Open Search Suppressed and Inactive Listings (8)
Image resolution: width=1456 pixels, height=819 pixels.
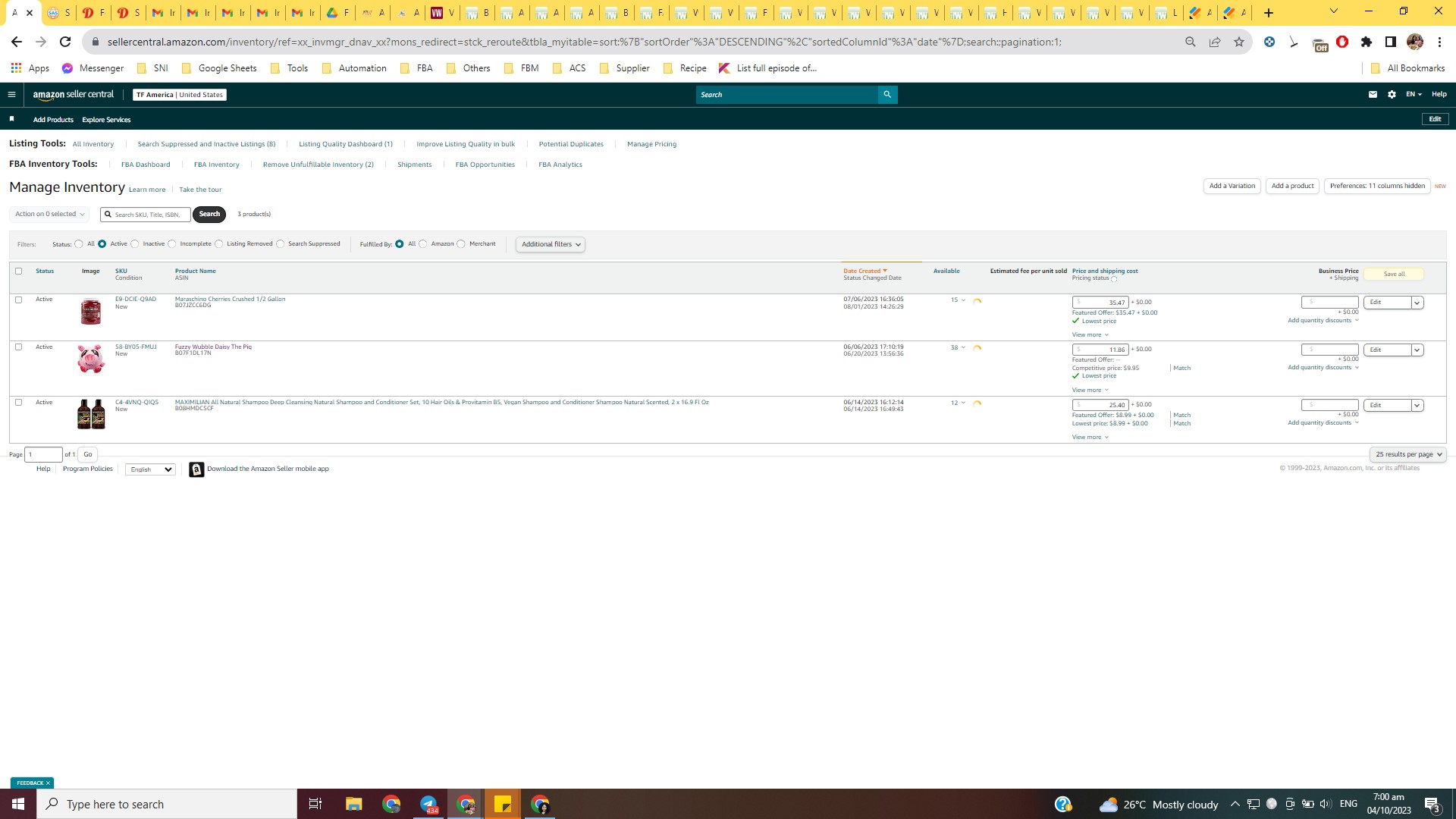point(206,144)
